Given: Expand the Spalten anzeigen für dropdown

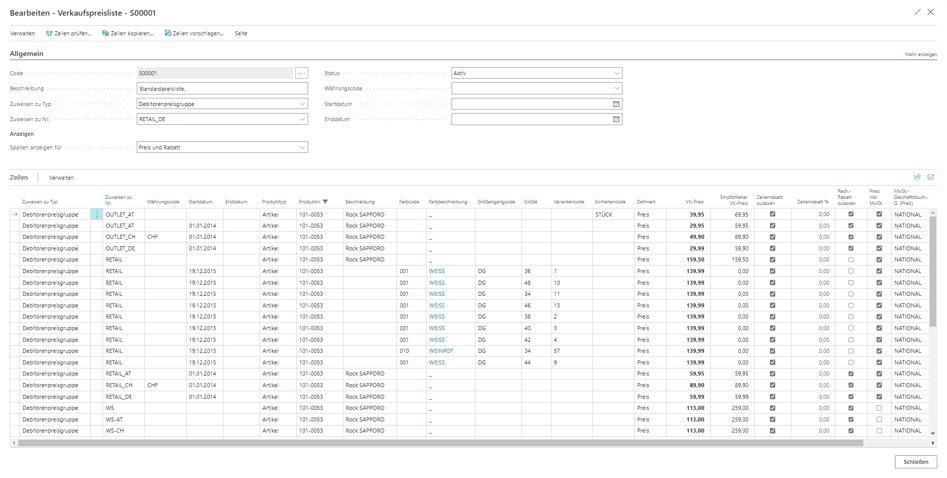Looking at the screenshot, I should [302, 148].
